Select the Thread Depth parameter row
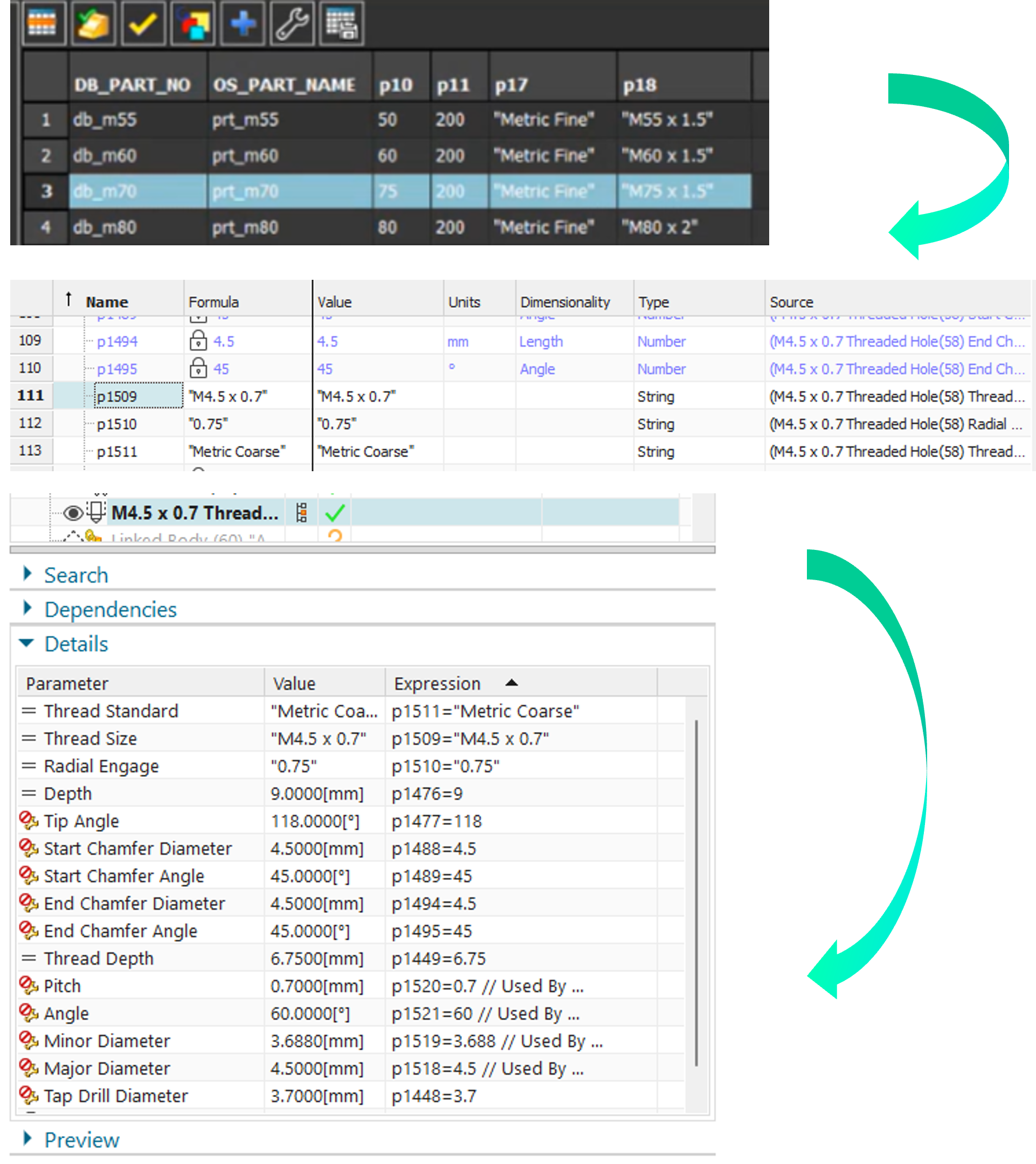1036x1164 pixels. (x=99, y=958)
